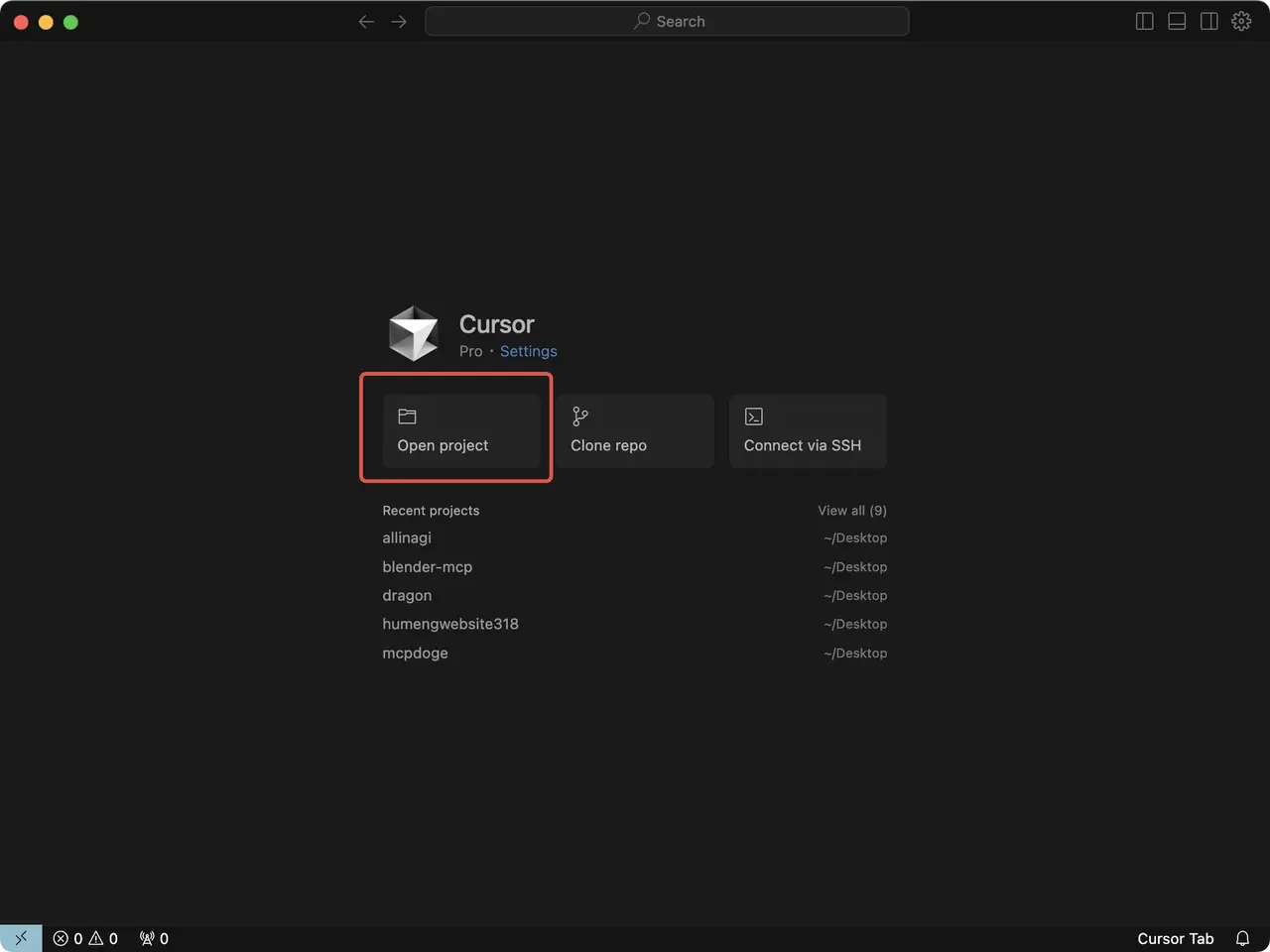Open settings via the gear icon
This screenshot has width=1270, height=952.
(1241, 21)
